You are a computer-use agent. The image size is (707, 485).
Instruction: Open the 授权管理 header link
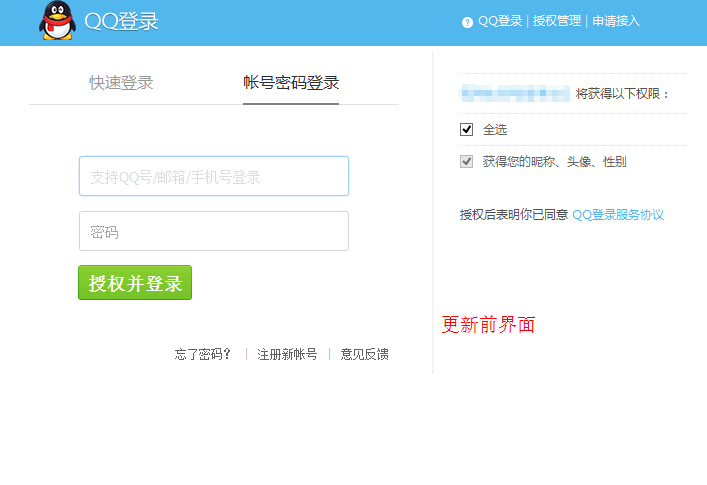(x=557, y=21)
